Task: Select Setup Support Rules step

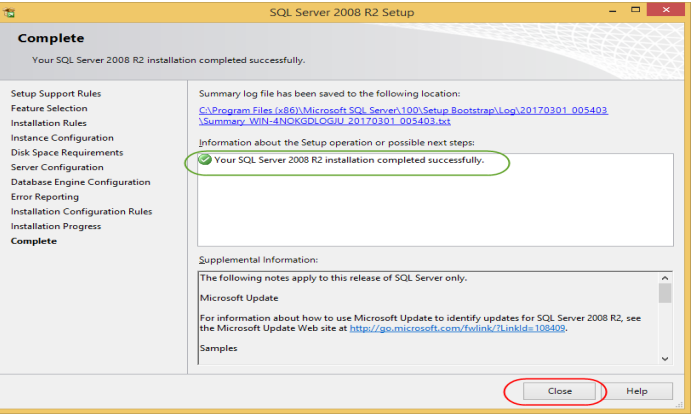Action: [x=56, y=93]
